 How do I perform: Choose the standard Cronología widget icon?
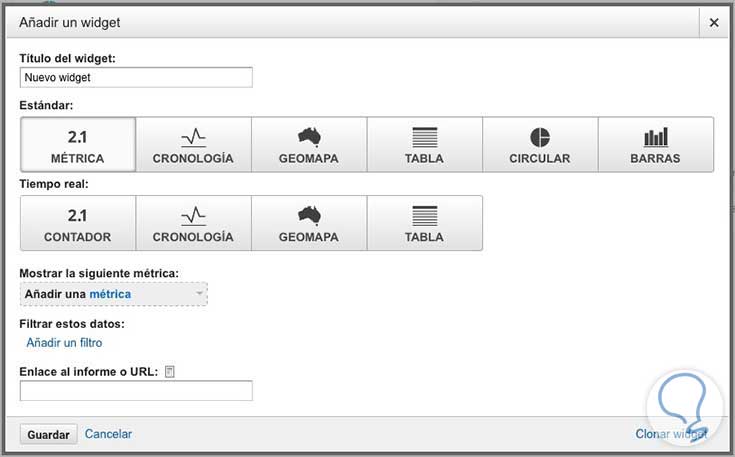tap(193, 145)
